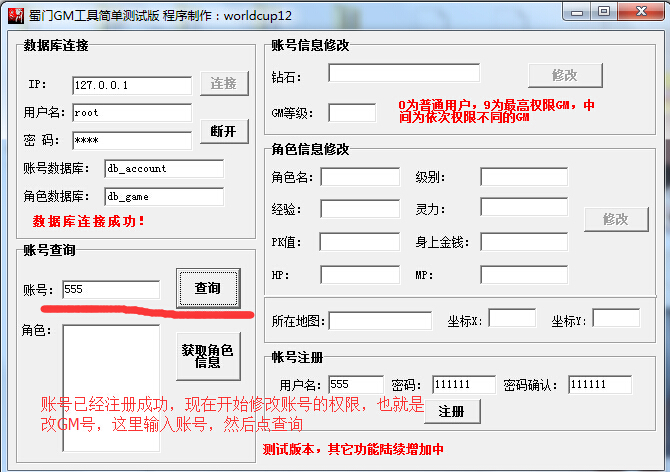The image size is (670, 472).
Task: Click the 账号 query input containing 555
Action: 110,289
